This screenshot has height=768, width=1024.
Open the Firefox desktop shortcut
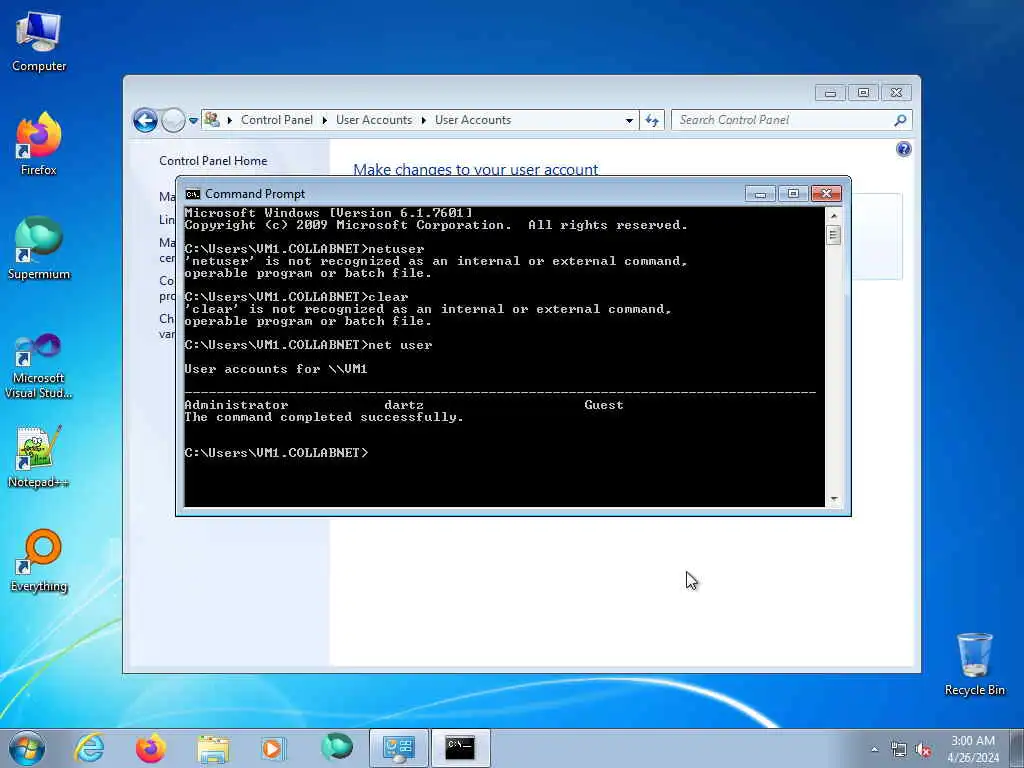[x=39, y=144]
